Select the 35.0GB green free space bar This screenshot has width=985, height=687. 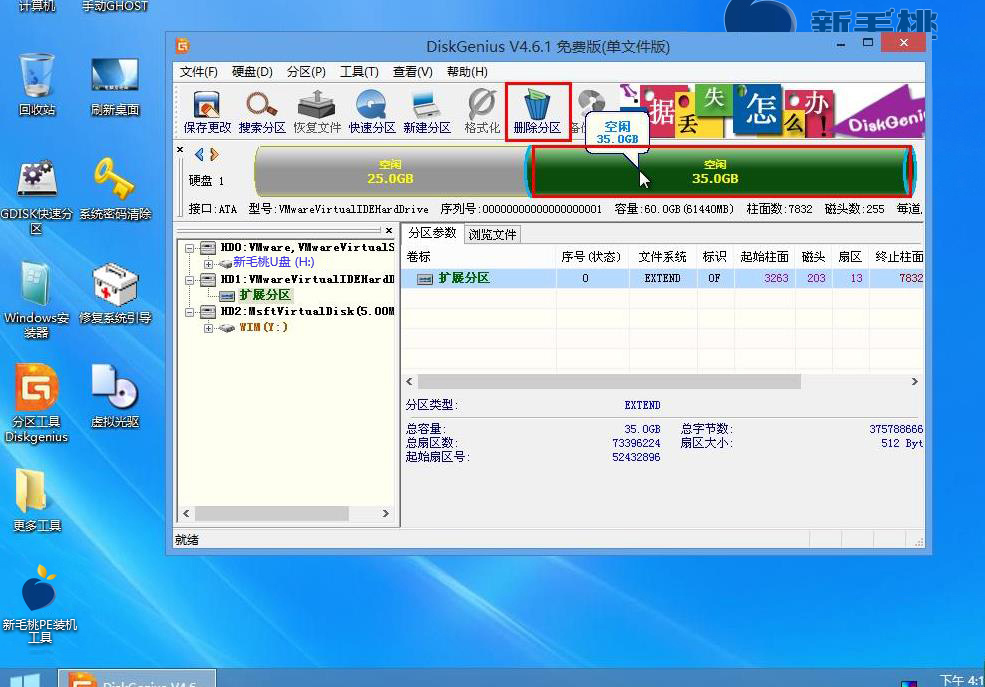721,171
